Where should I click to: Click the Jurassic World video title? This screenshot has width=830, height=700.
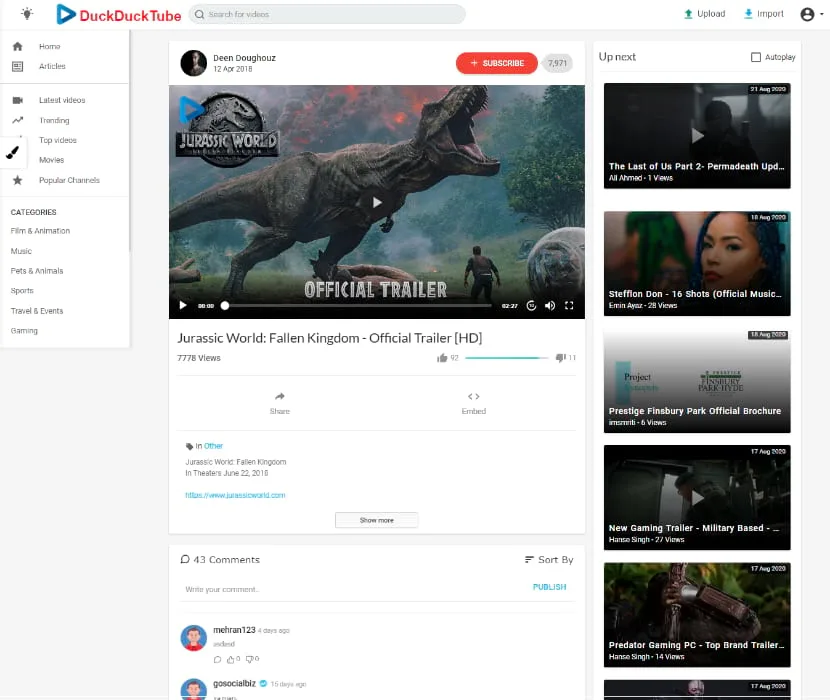(x=330, y=338)
